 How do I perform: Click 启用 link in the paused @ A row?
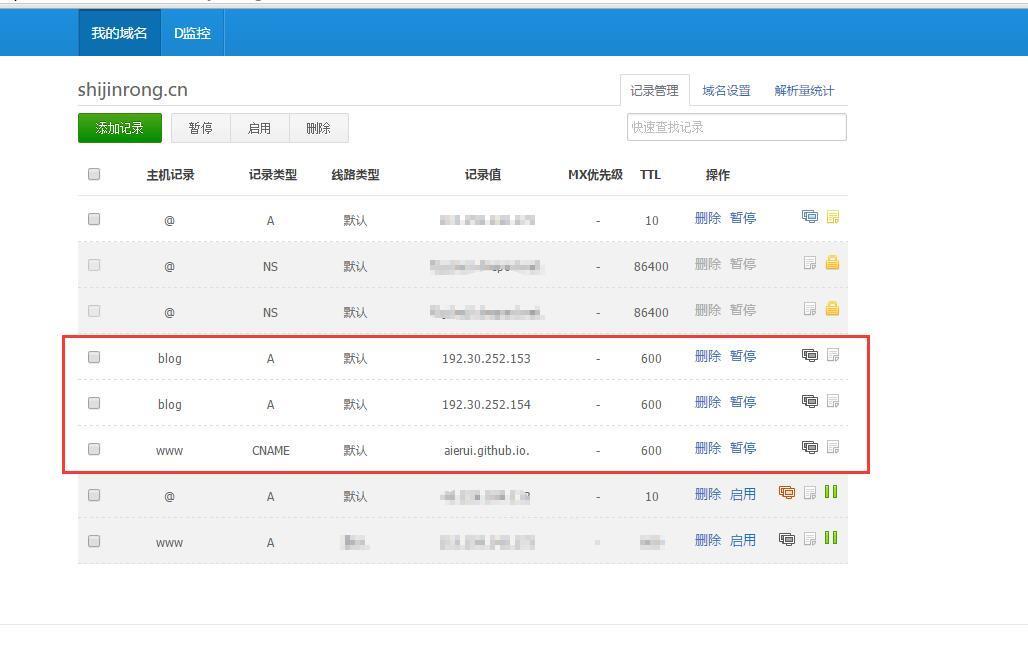[743, 494]
